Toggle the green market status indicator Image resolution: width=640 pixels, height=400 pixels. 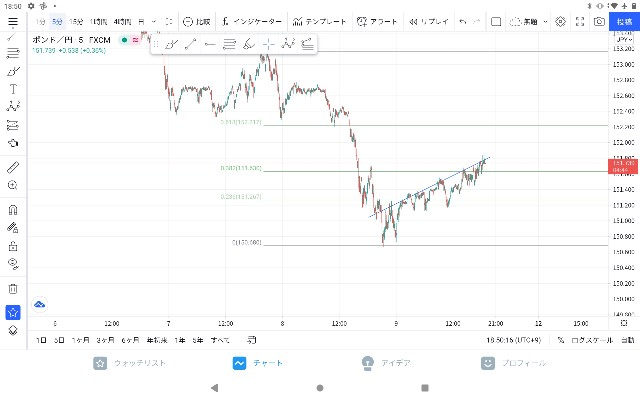[x=124, y=40]
